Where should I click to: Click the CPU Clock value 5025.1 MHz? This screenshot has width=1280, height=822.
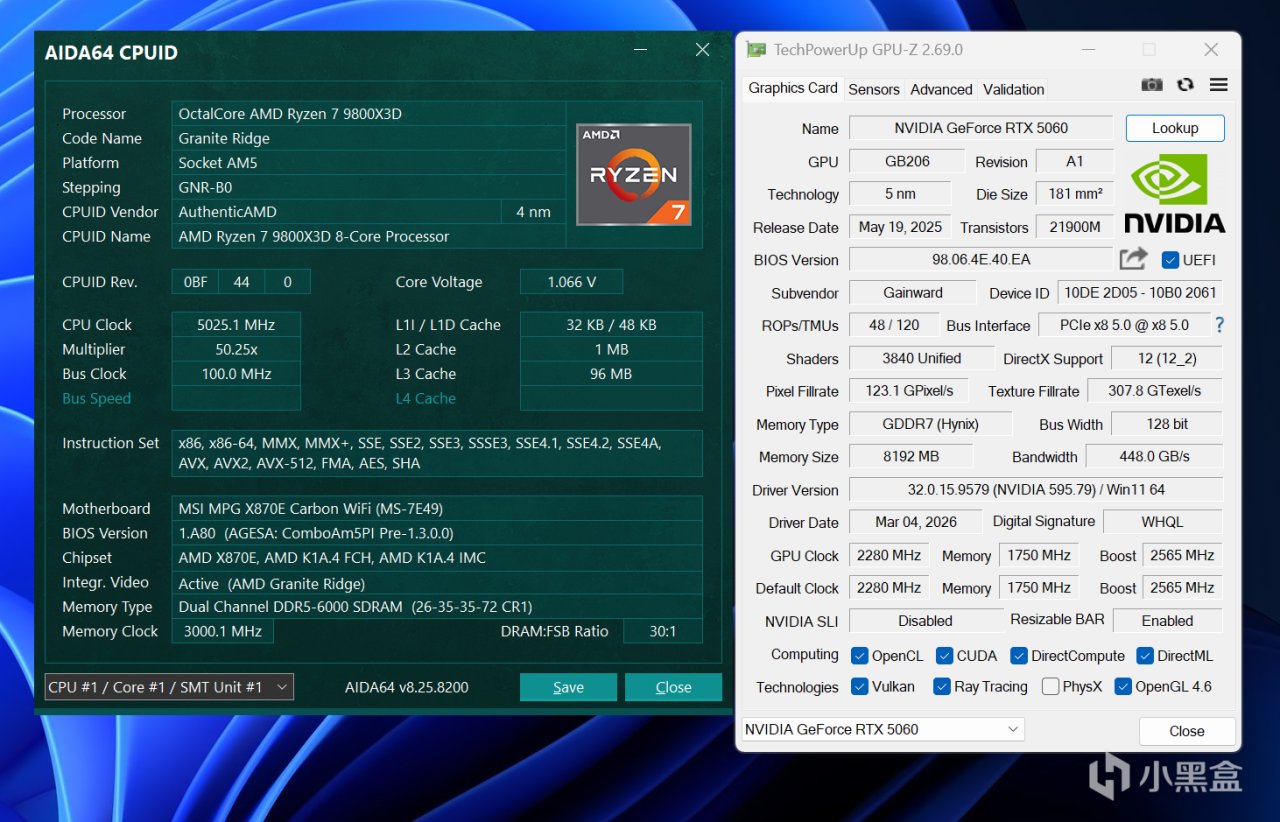pos(236,325)
